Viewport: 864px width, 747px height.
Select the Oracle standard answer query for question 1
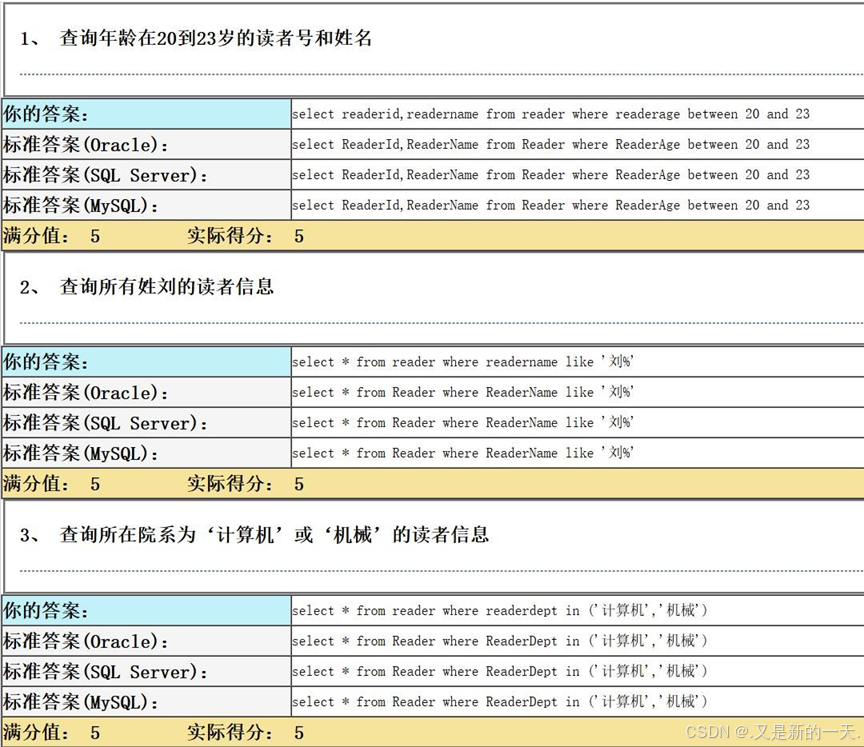(x=550, y=144)
